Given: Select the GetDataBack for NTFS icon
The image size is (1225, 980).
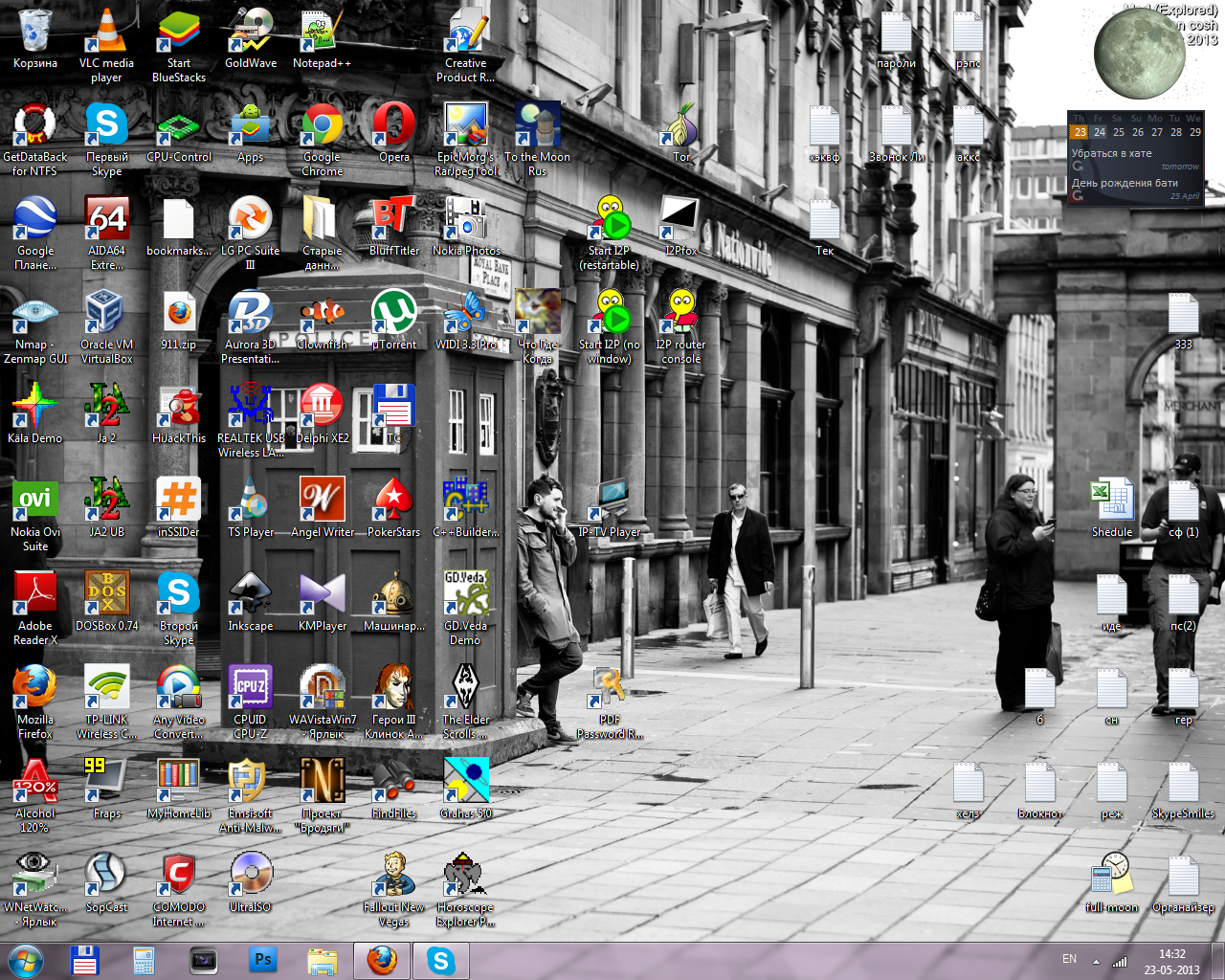Looking at the screenshot, I should 35,139.
